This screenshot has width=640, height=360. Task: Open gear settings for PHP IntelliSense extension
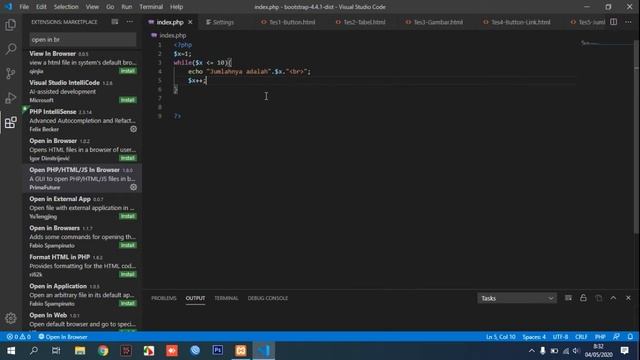(x=133, y=129)
